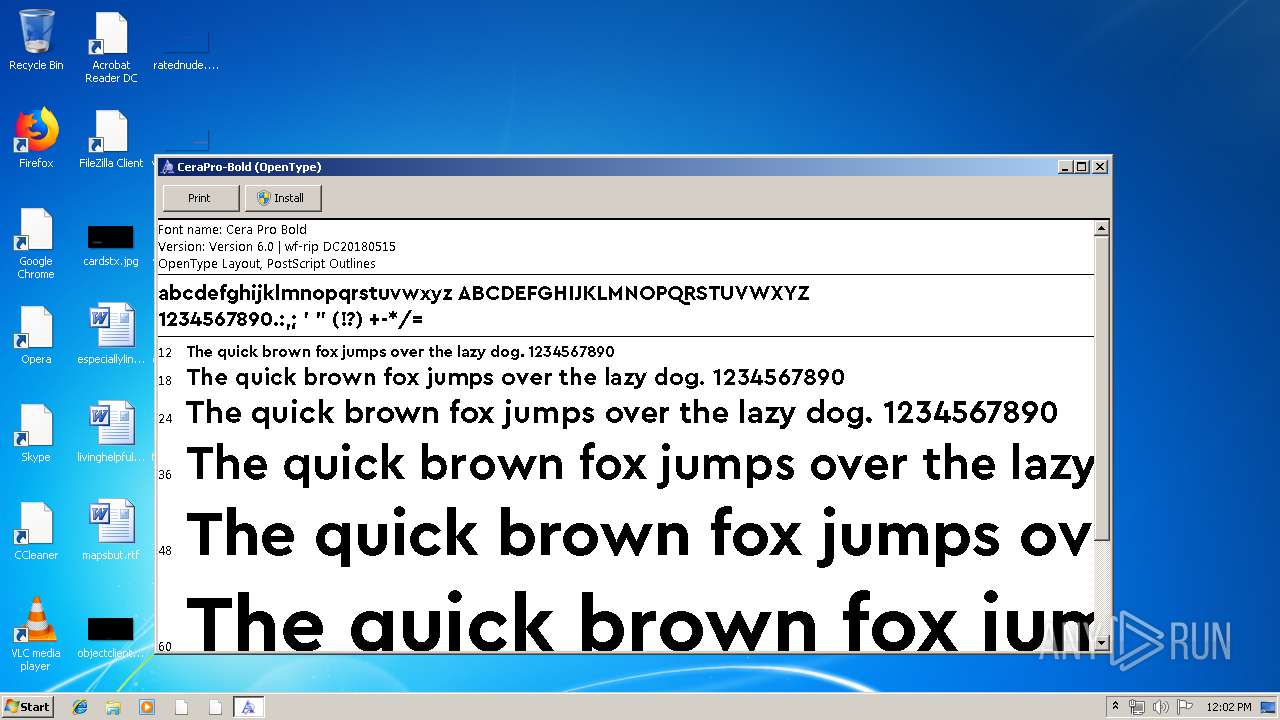Image resolution: width=1280 pixels, height=720 pixels.
Task: Select the especiallylin Word document icon
Action: [111, 335]
